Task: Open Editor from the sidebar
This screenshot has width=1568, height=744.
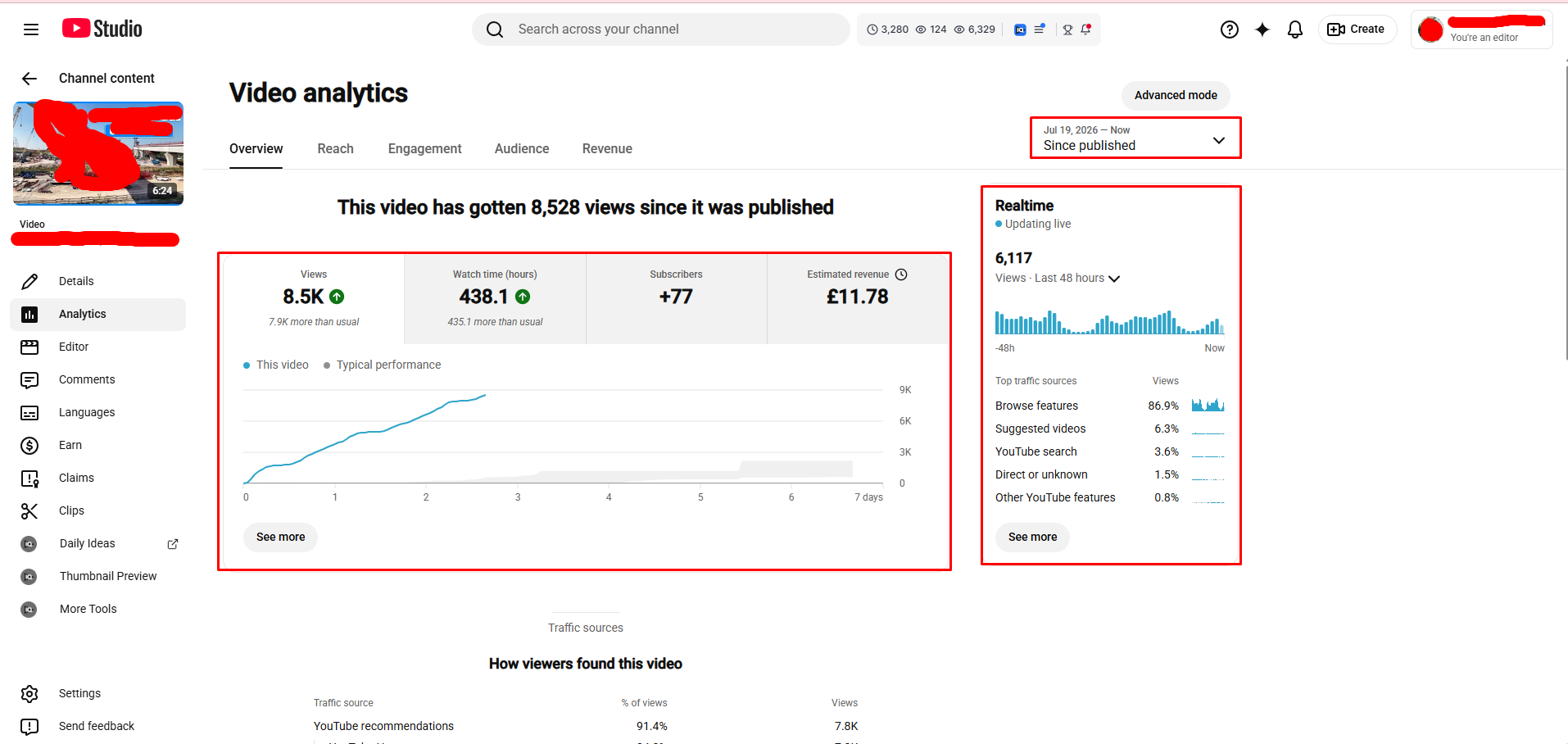Action: [x=97, y=347]
